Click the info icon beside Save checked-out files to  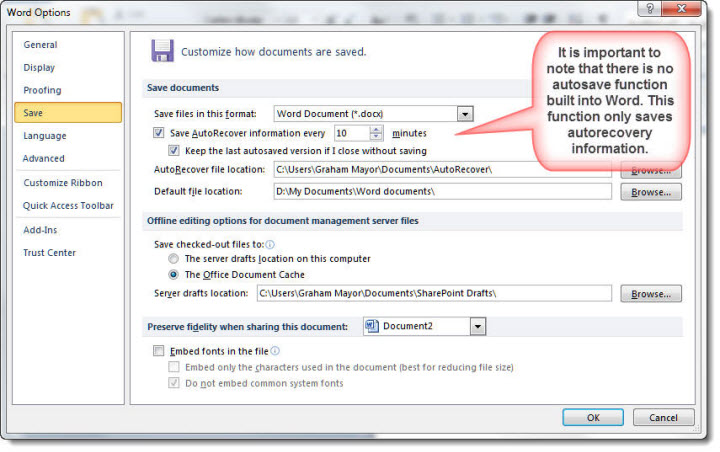coord(270,244)
